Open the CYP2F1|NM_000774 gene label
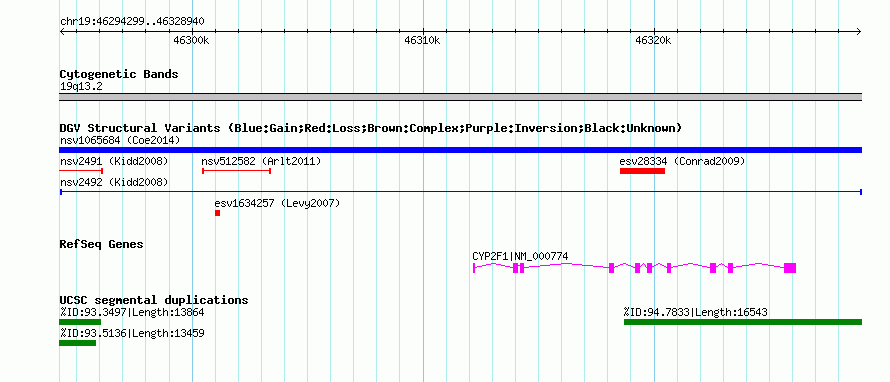 (x=520, y=257)
